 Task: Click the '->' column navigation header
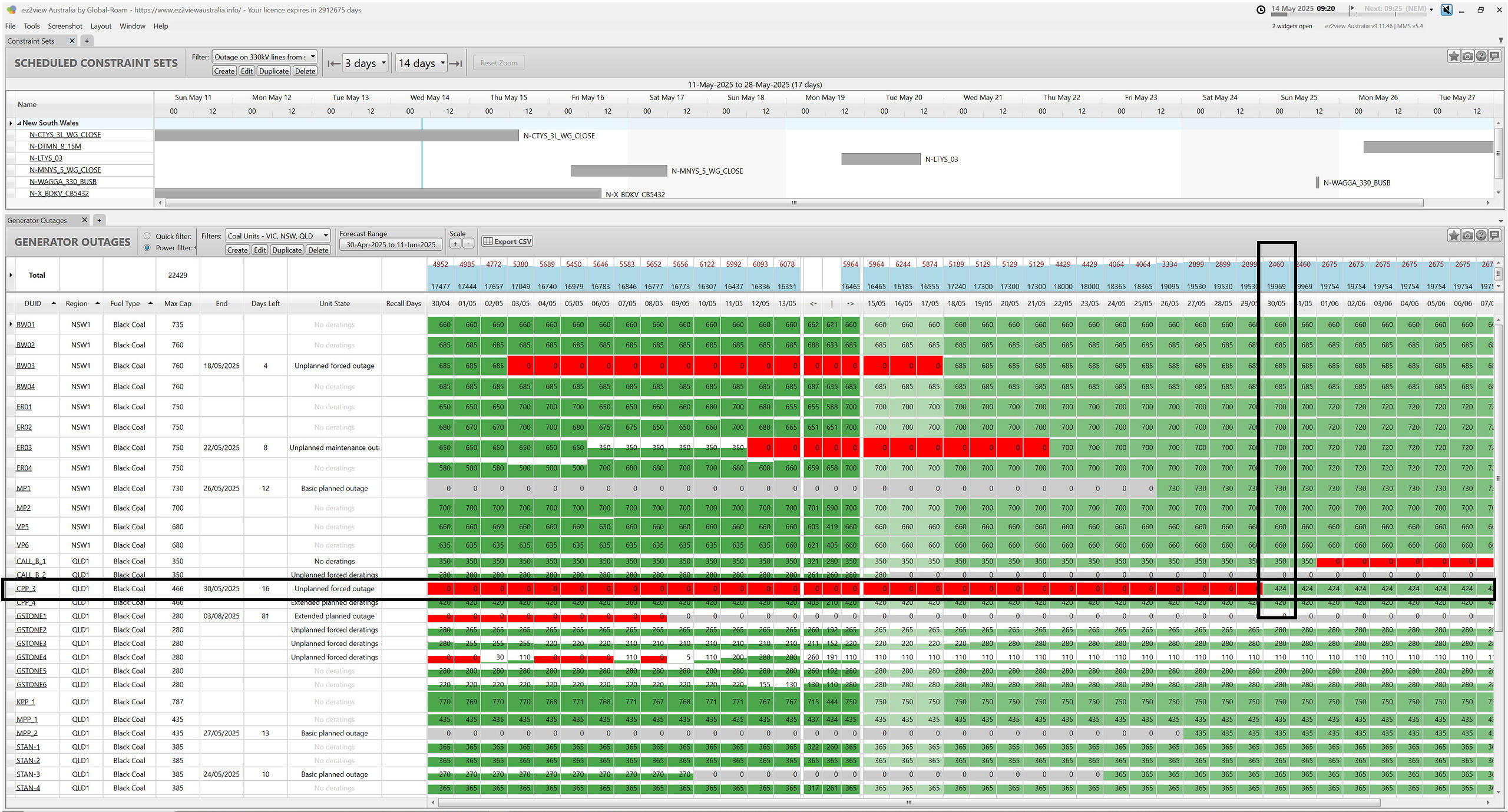coord(851,304)
